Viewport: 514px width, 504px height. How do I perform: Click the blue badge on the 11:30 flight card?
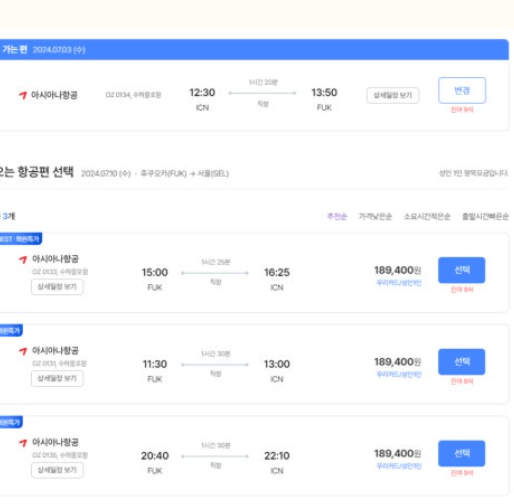click(11, 330)
